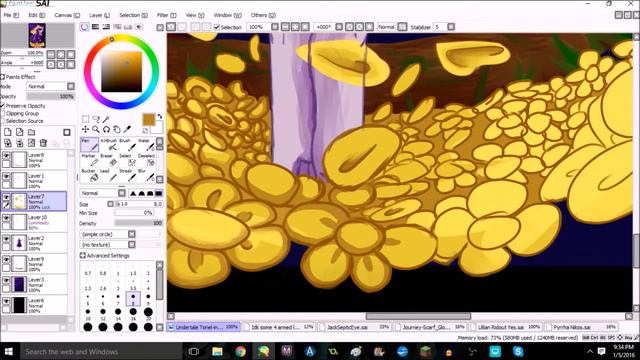The width and height of the screenshot is (640, 360).
Task: Select the Eraser tool
Action: (108, 160)
